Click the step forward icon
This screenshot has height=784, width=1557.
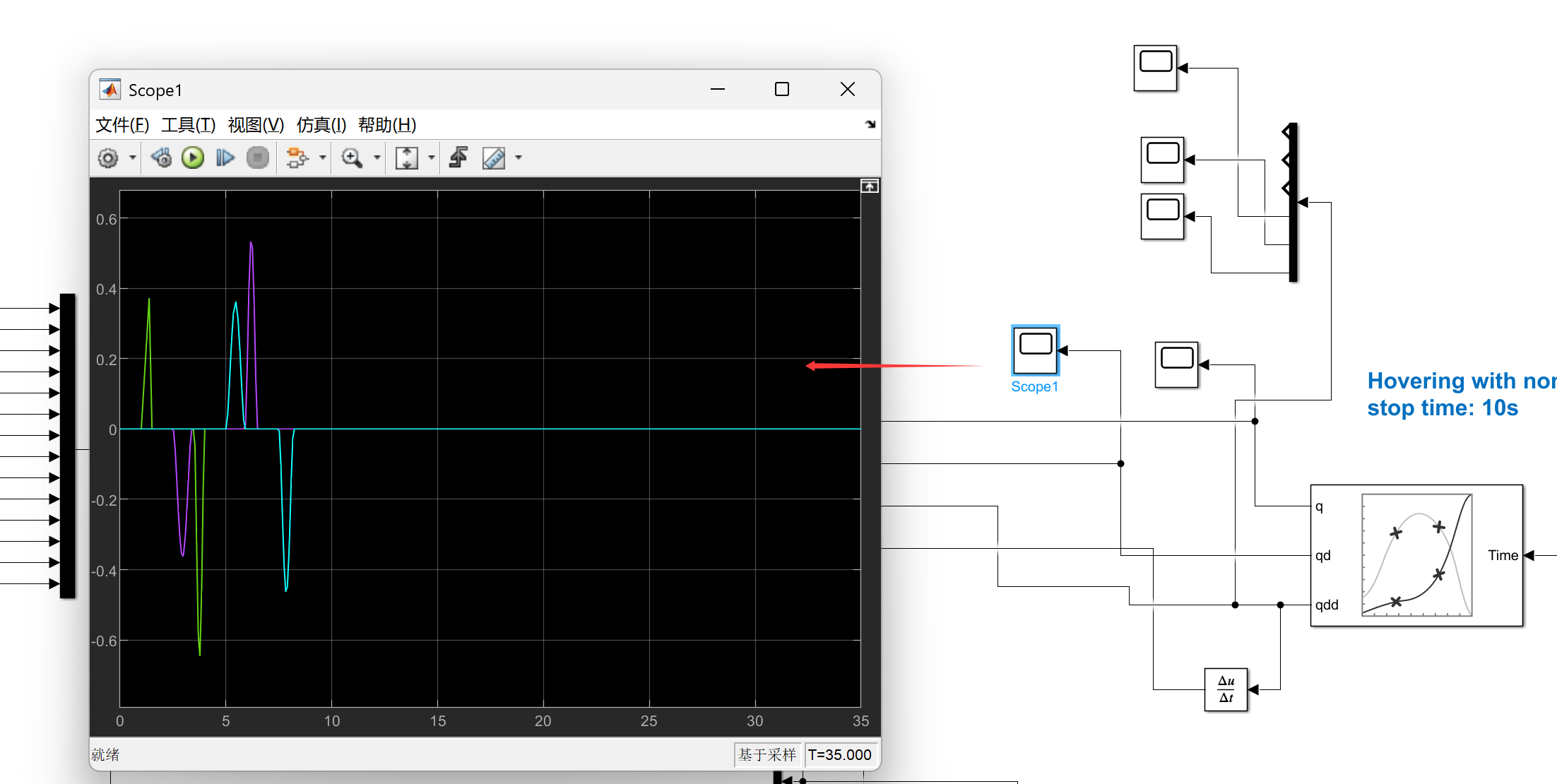pyautogui.click(x=225, y=158)
